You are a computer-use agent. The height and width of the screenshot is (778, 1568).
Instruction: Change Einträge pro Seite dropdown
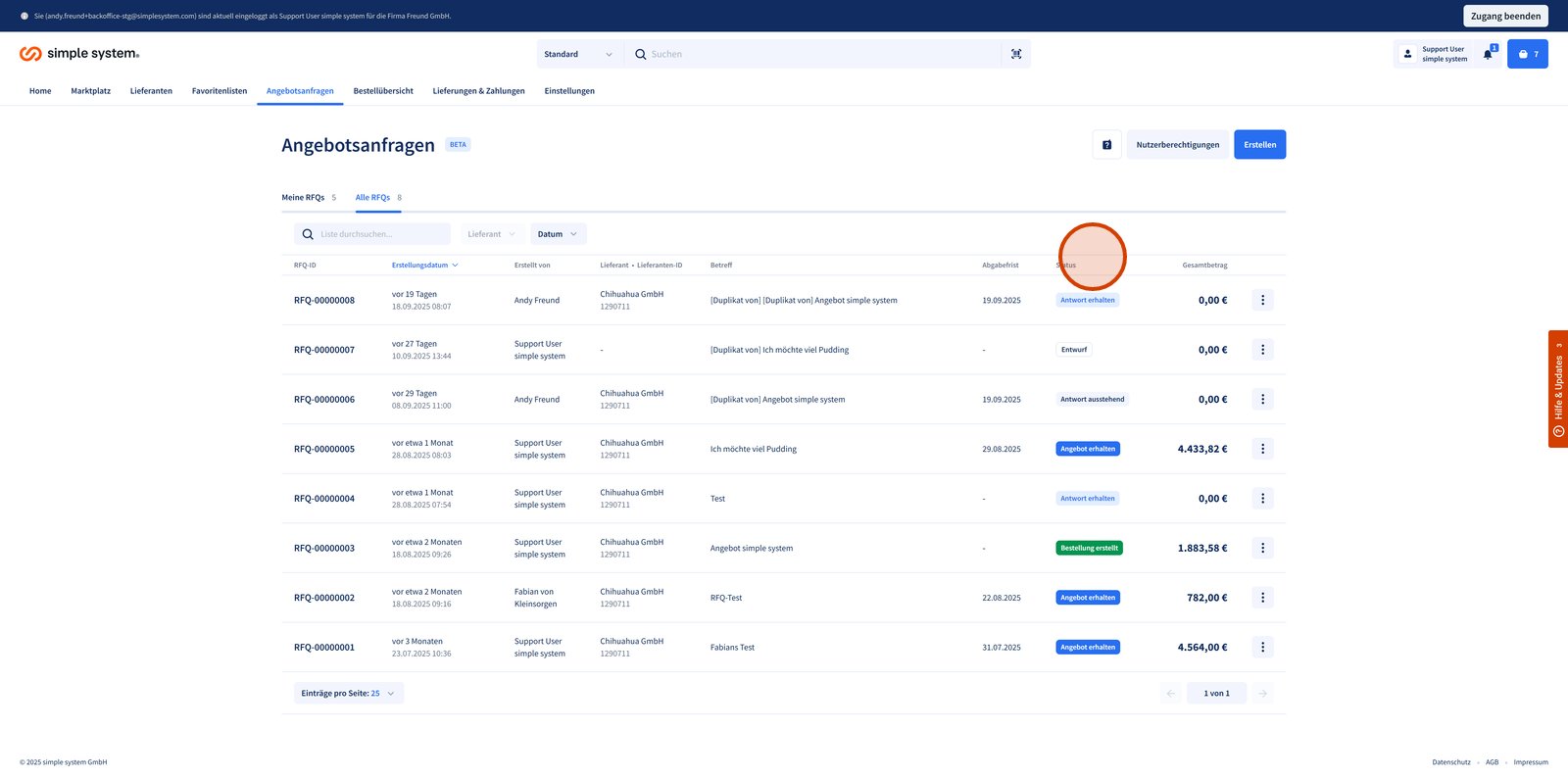tap(349, 694)
